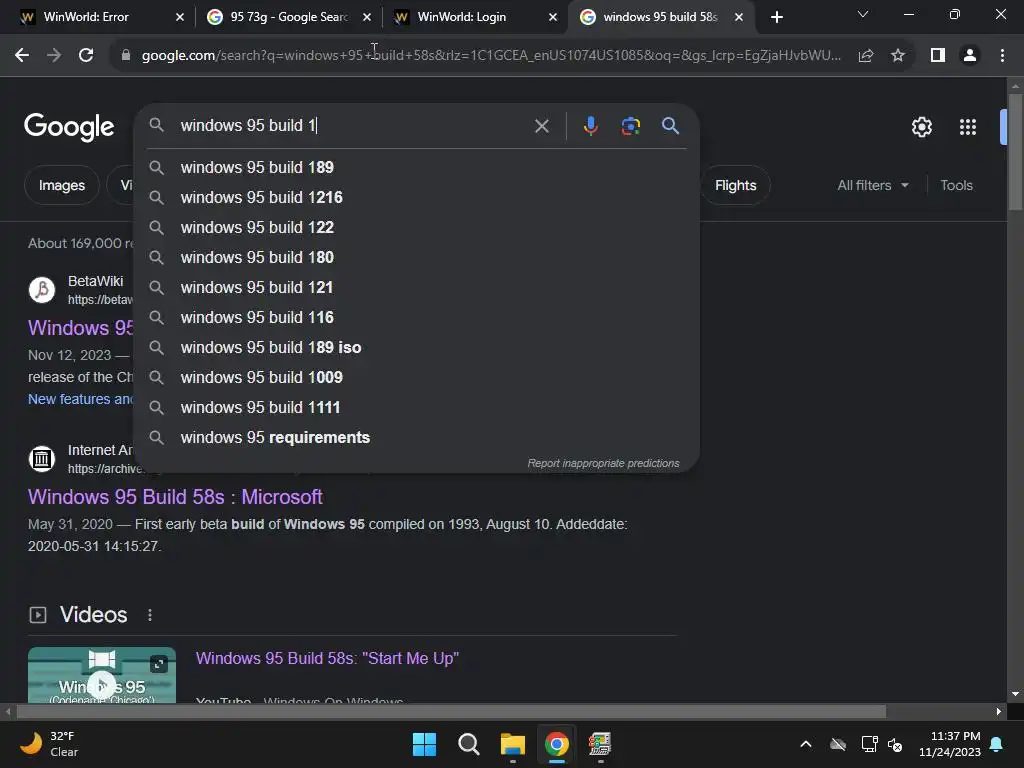The width and height of the screenshot is (1024, 768).
Task: Open the search Tools options
Action: [x=956, y=185]
